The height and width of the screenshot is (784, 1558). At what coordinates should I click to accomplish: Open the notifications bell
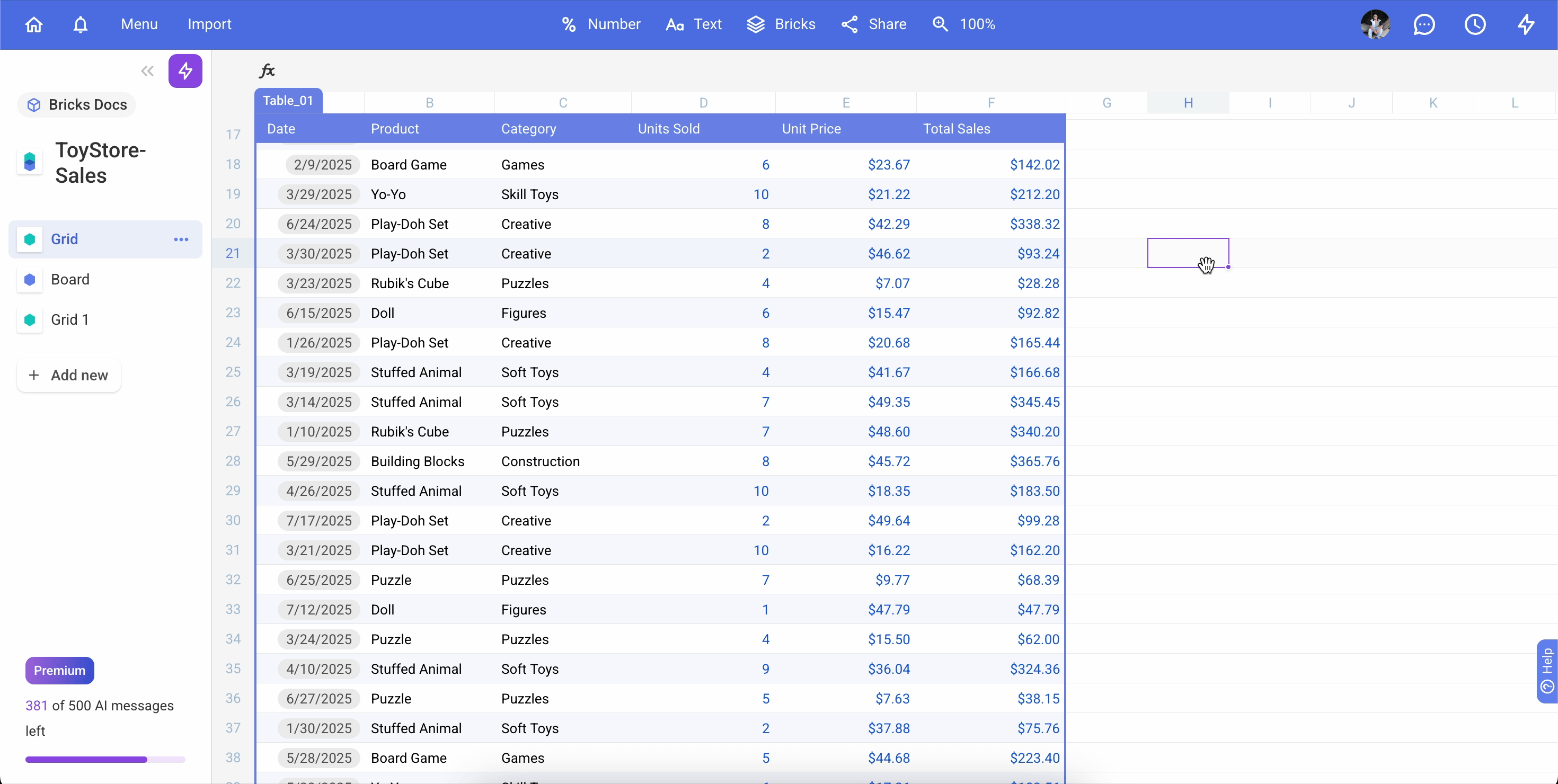point(81,24)
